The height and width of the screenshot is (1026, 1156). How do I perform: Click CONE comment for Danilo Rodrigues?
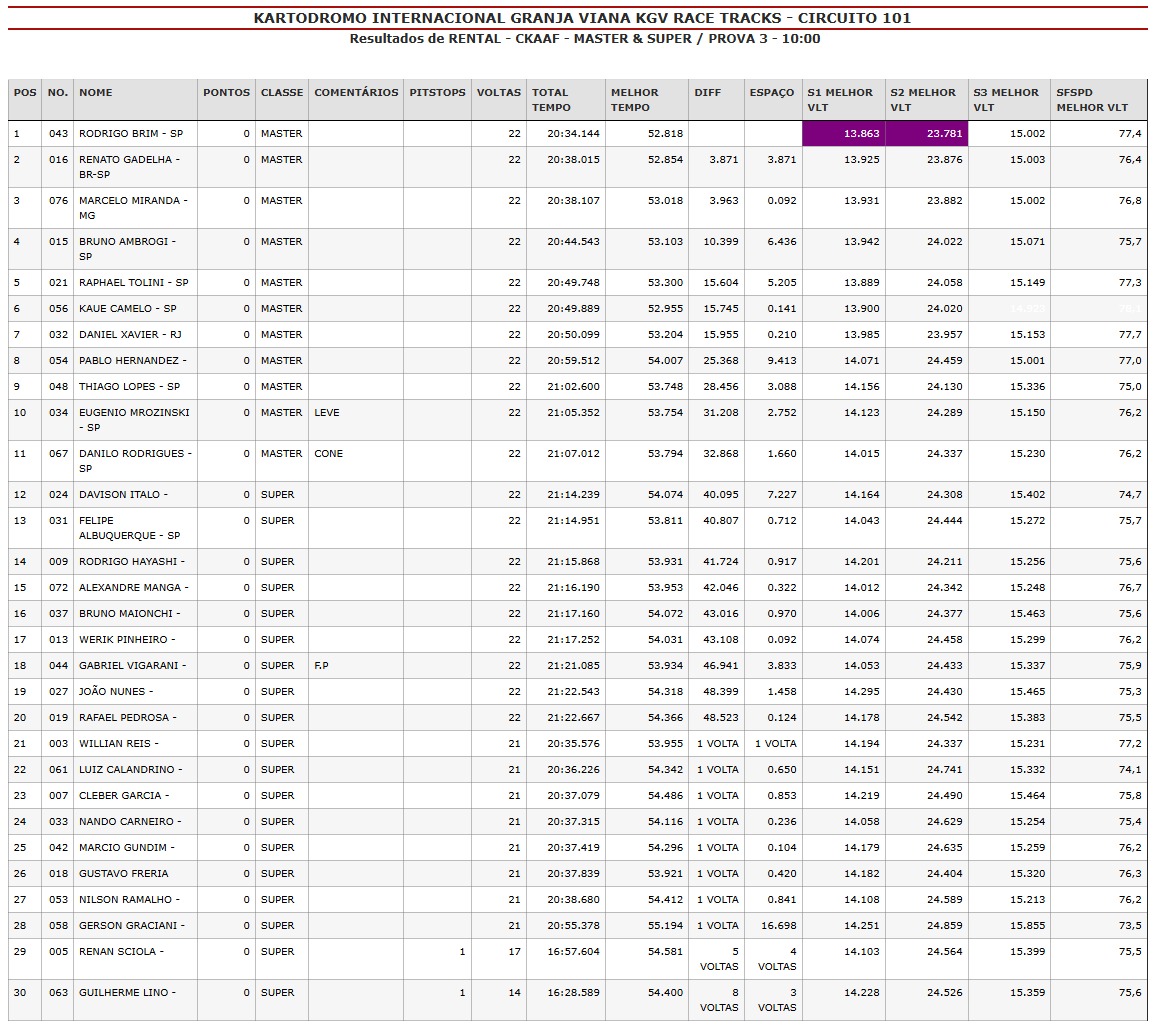point(328,454)
